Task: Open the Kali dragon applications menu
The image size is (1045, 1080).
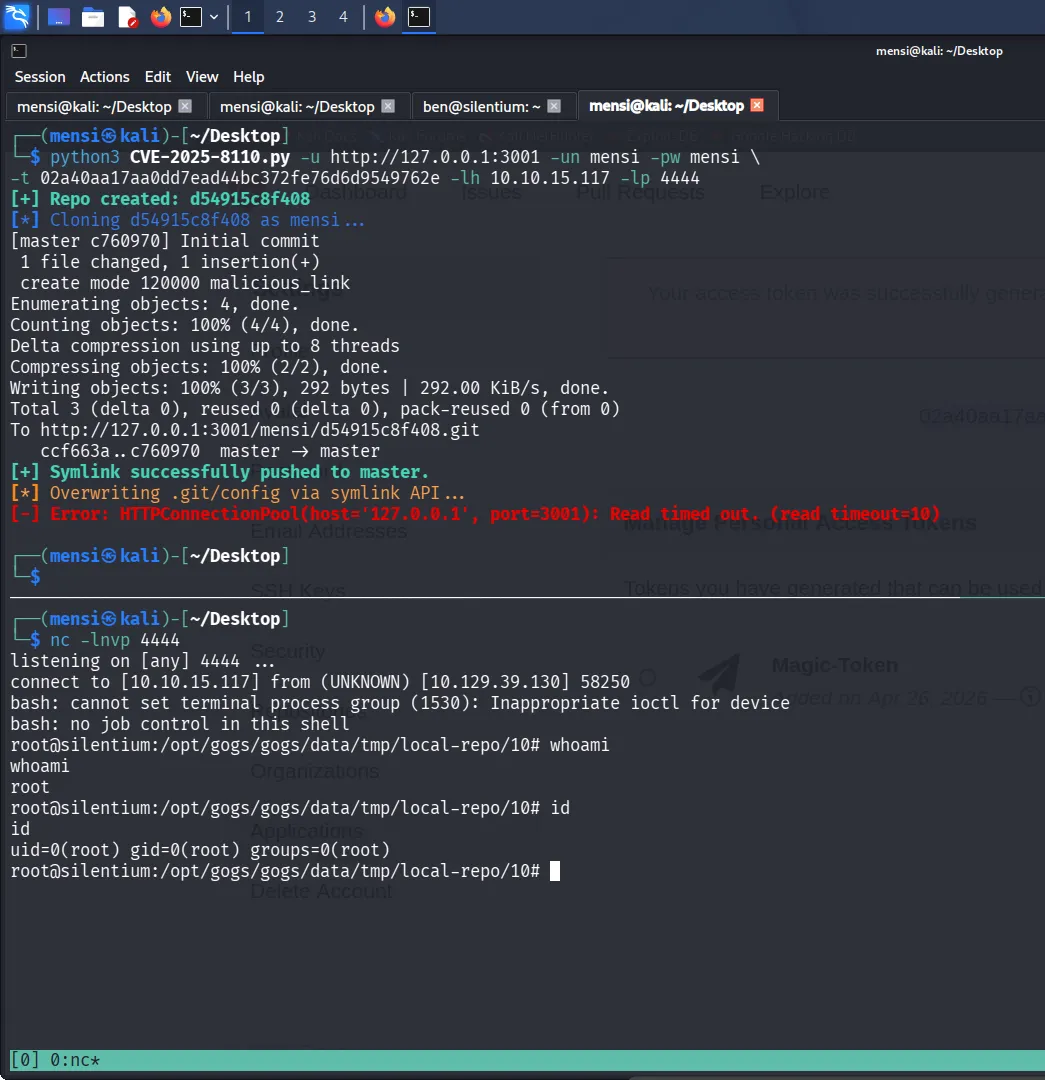Action: tap(17, 16)
